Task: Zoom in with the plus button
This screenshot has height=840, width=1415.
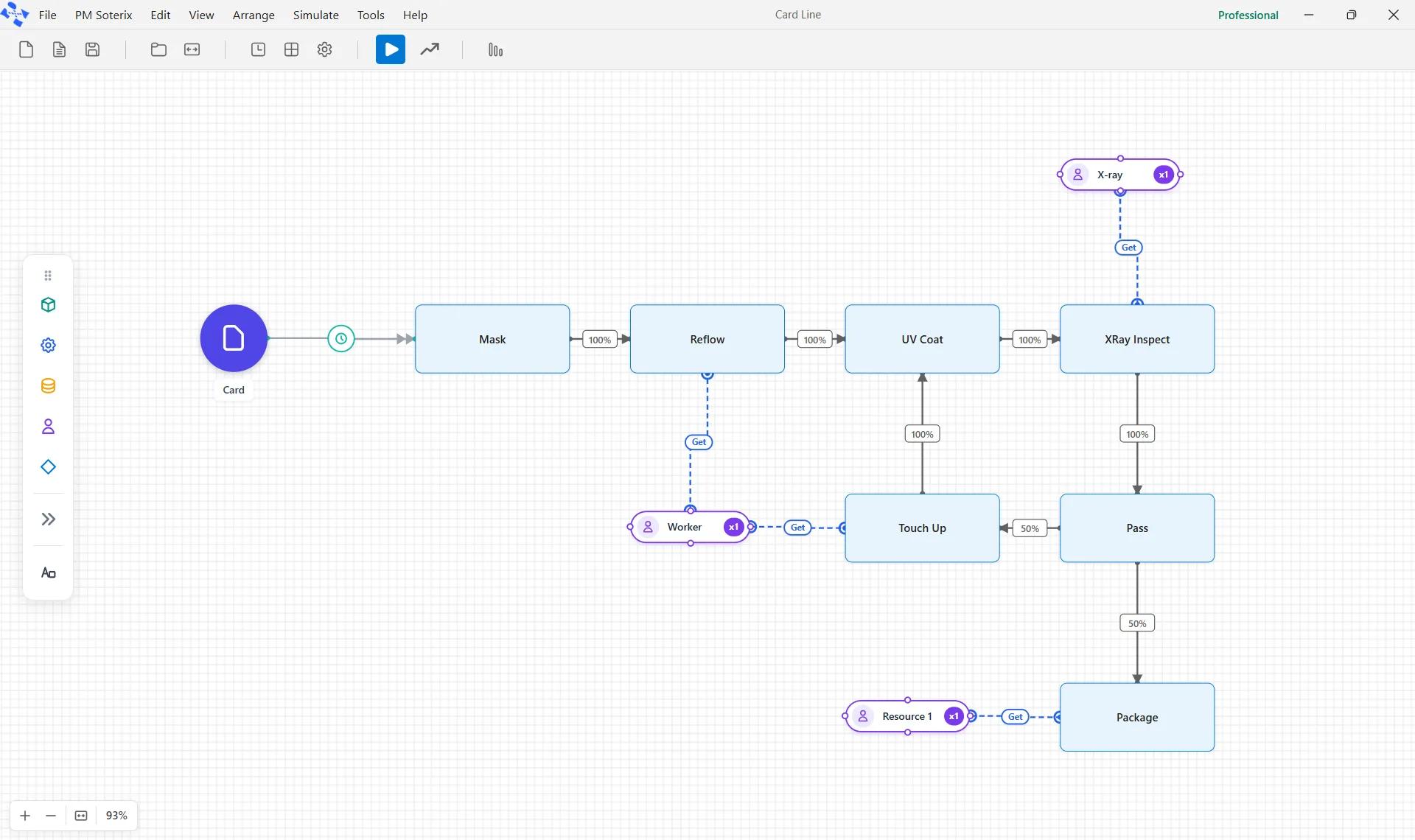Action: 25,815
